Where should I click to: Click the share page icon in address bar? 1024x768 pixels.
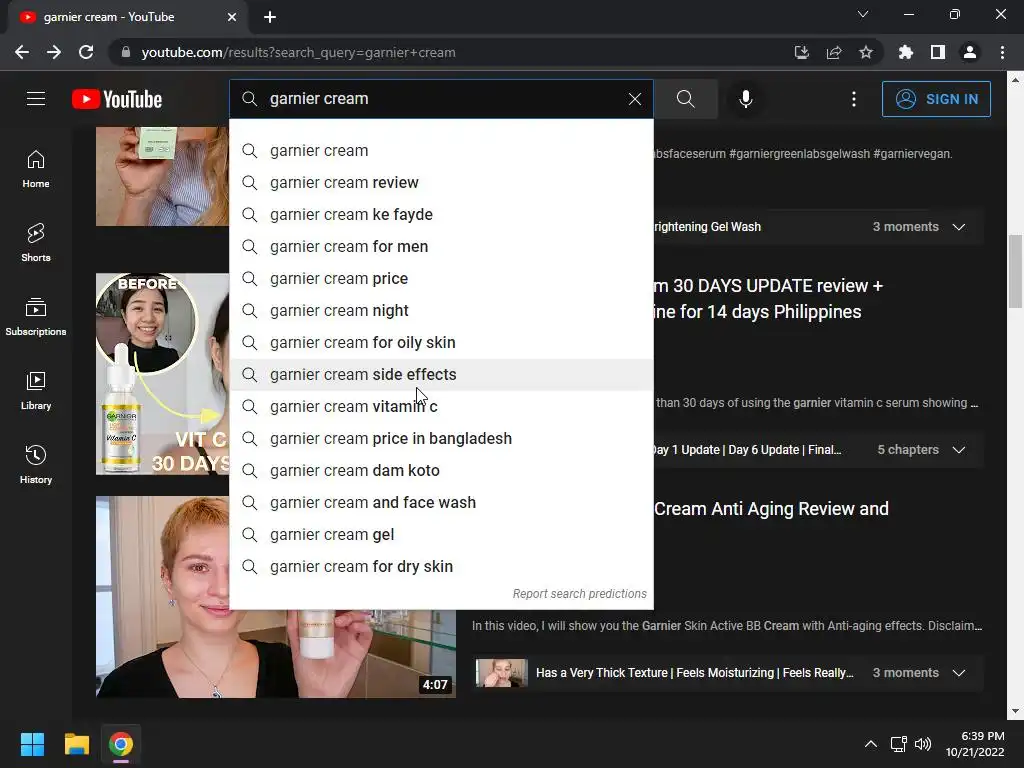pos(833,52)
